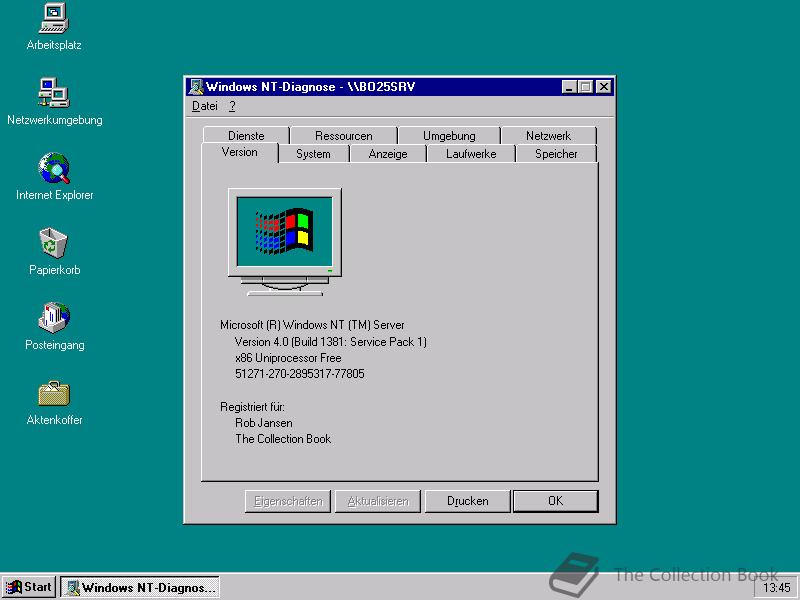Screen dimensions: 800x600
Task: Switch to the Anzeige tab
Action: coord(388,154)
